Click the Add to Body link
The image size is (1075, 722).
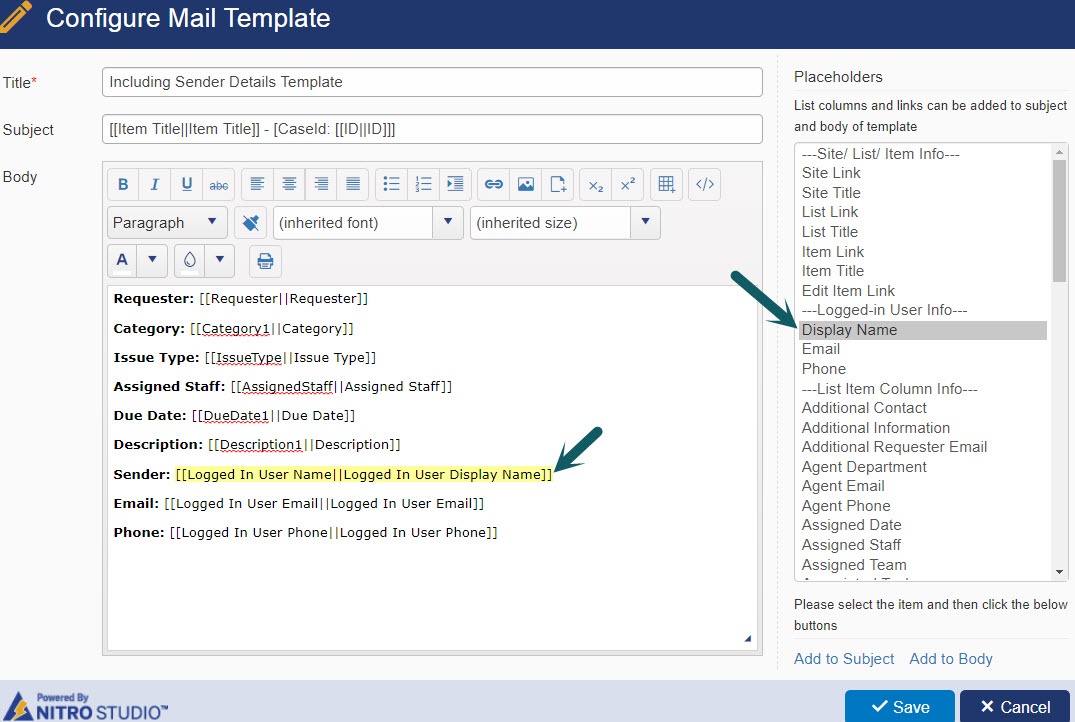951,659
